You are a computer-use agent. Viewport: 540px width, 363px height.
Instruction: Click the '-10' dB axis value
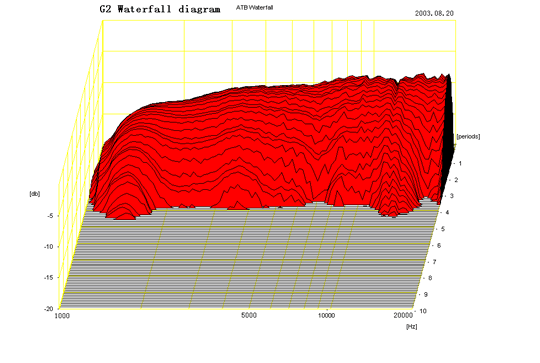pyautogui.click(x=49, y=247)
